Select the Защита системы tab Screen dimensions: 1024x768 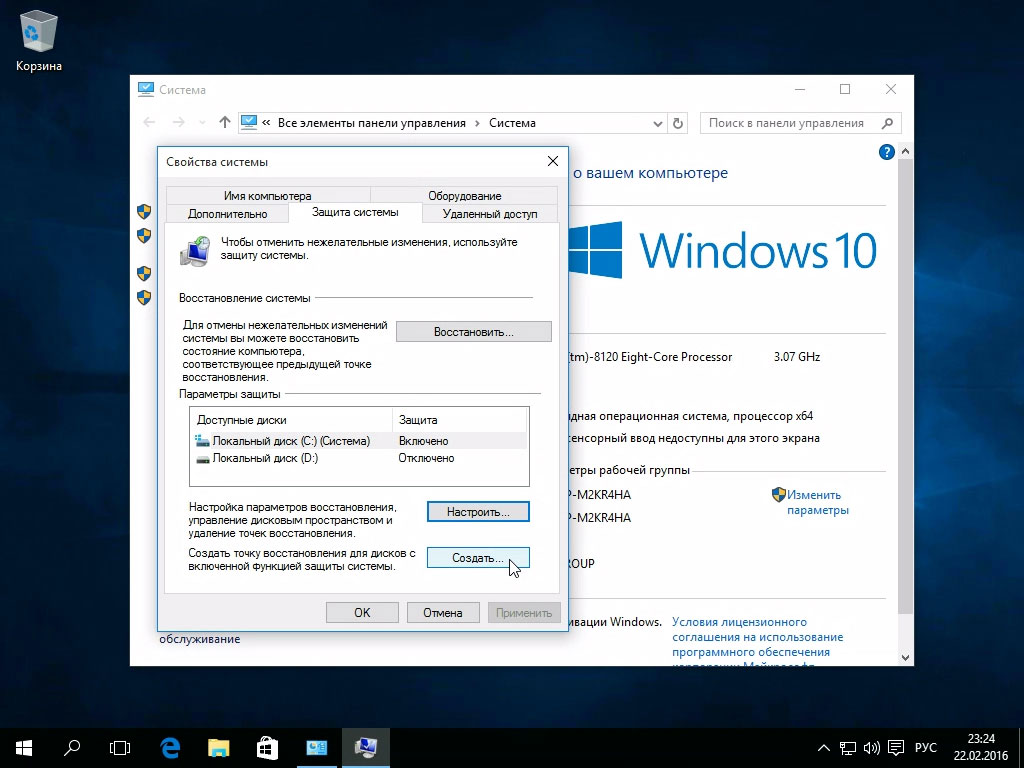(355, 212)
